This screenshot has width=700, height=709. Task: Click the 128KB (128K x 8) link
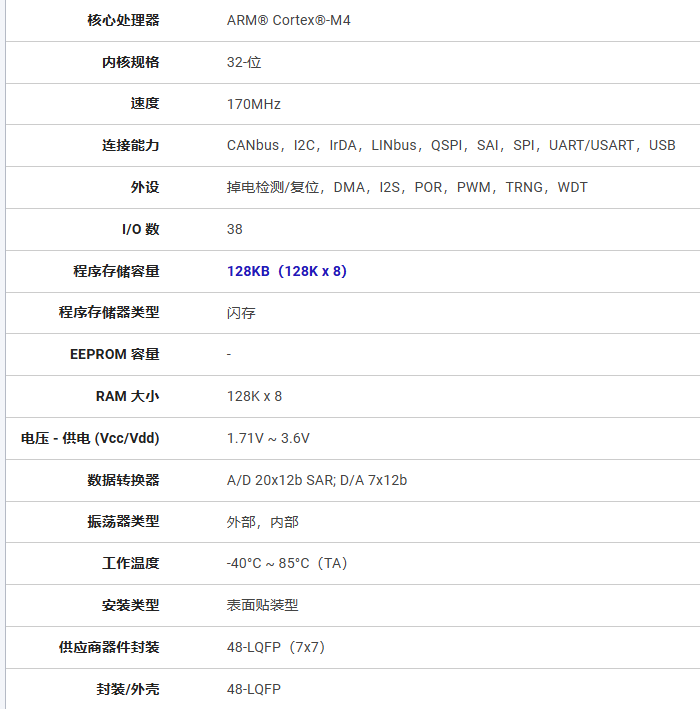point(287,271)
